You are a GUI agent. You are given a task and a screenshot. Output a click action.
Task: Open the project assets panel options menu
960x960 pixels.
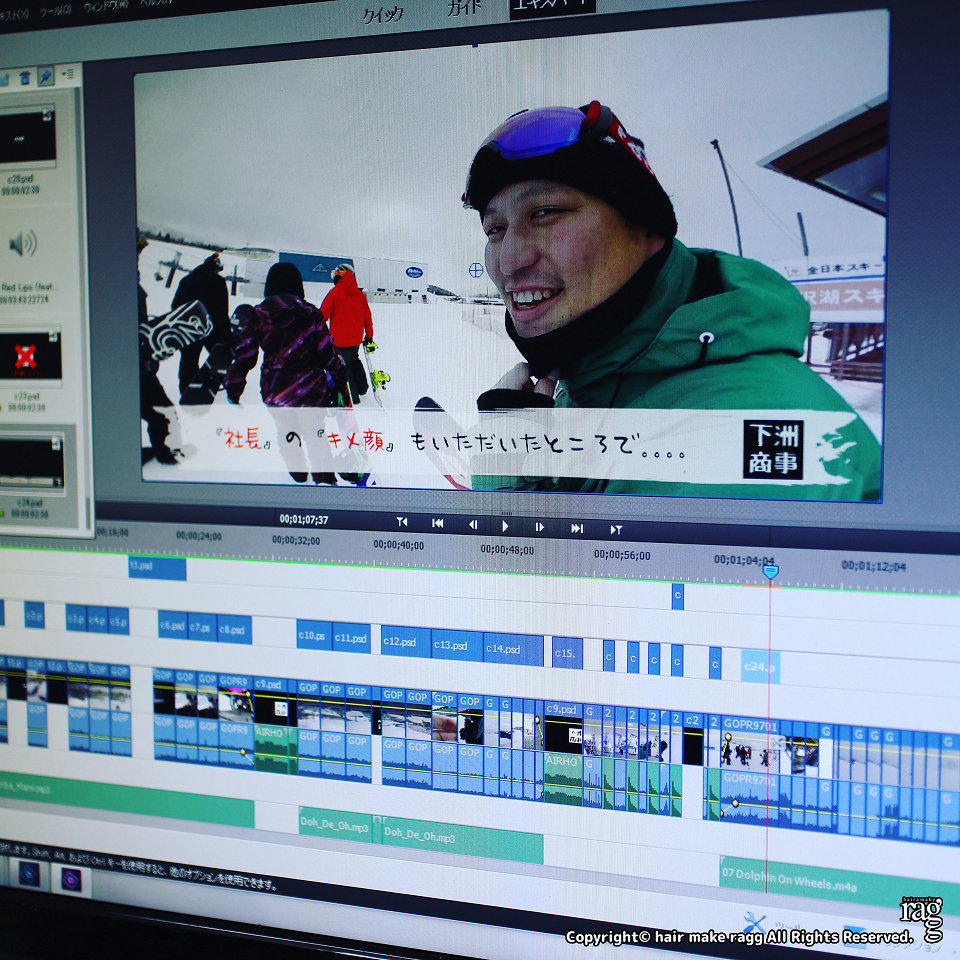68,74
